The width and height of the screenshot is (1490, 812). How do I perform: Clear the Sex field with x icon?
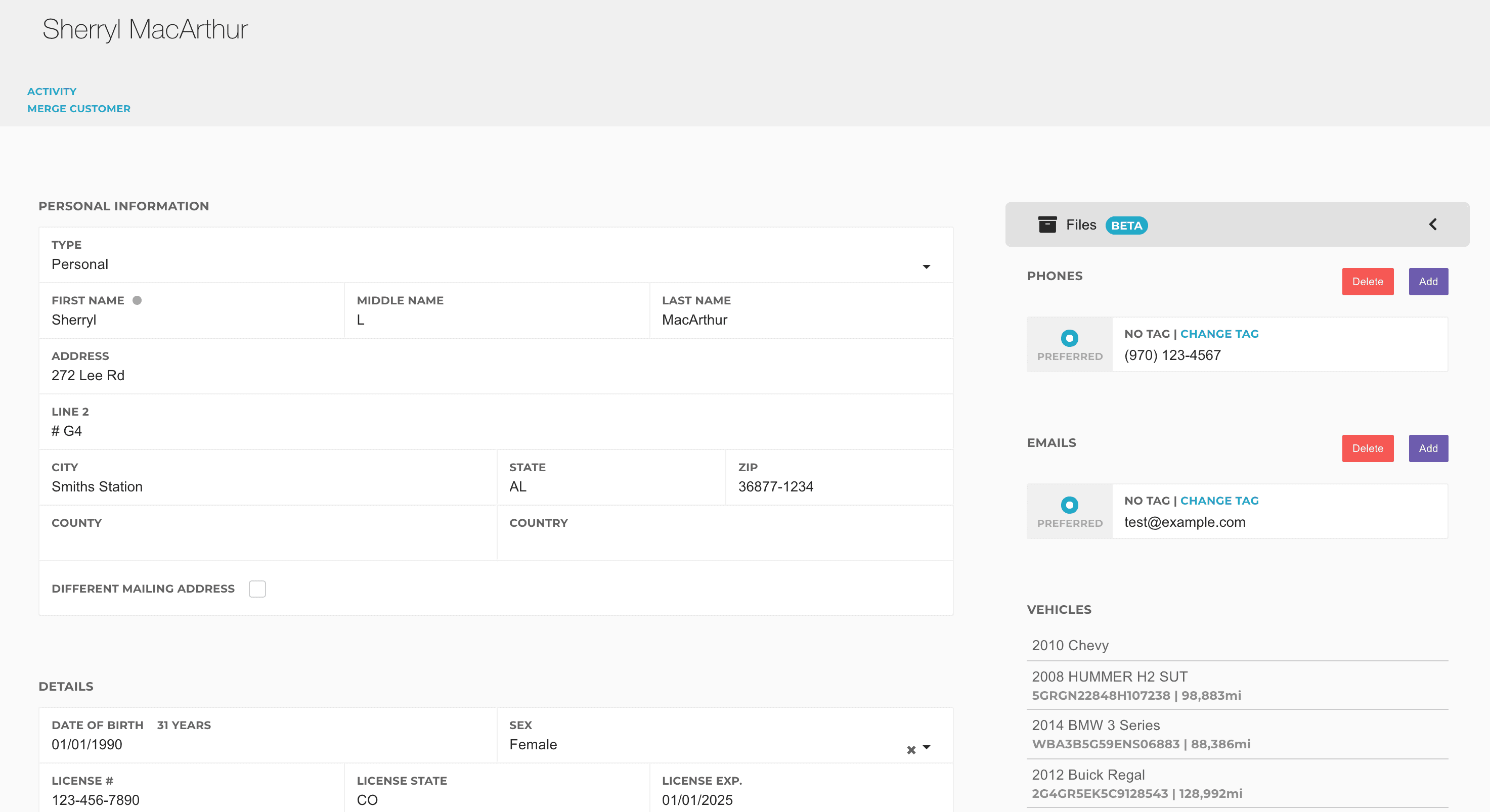[x=911, y=749]
